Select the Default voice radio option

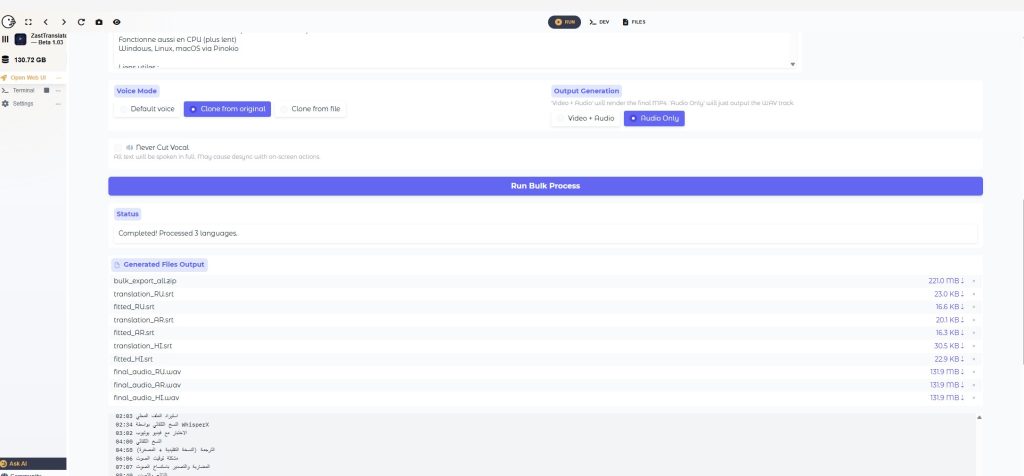tap(147, 109)
